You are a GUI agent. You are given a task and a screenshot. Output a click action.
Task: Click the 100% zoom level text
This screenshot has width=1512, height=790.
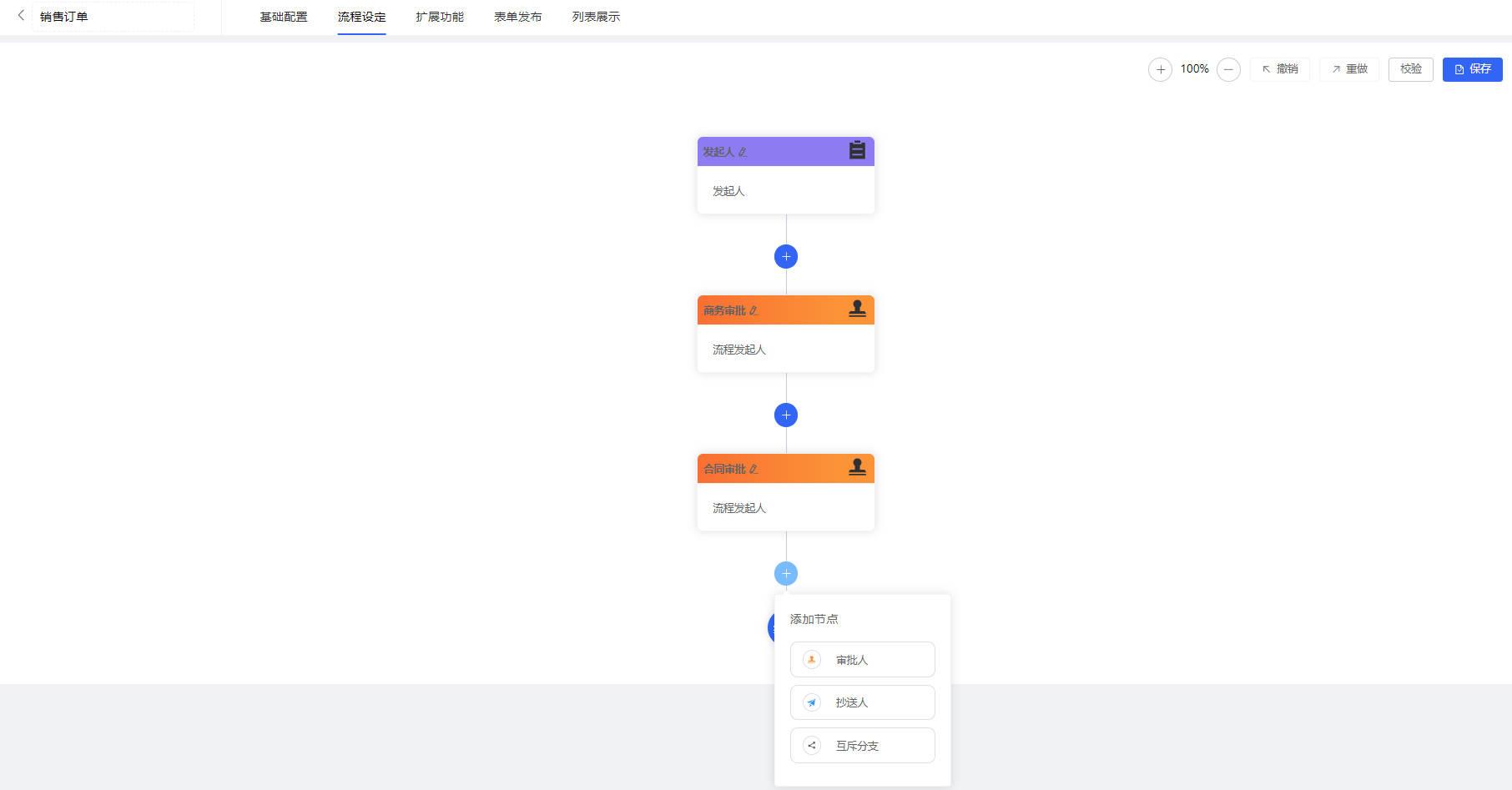[1194, 69]
